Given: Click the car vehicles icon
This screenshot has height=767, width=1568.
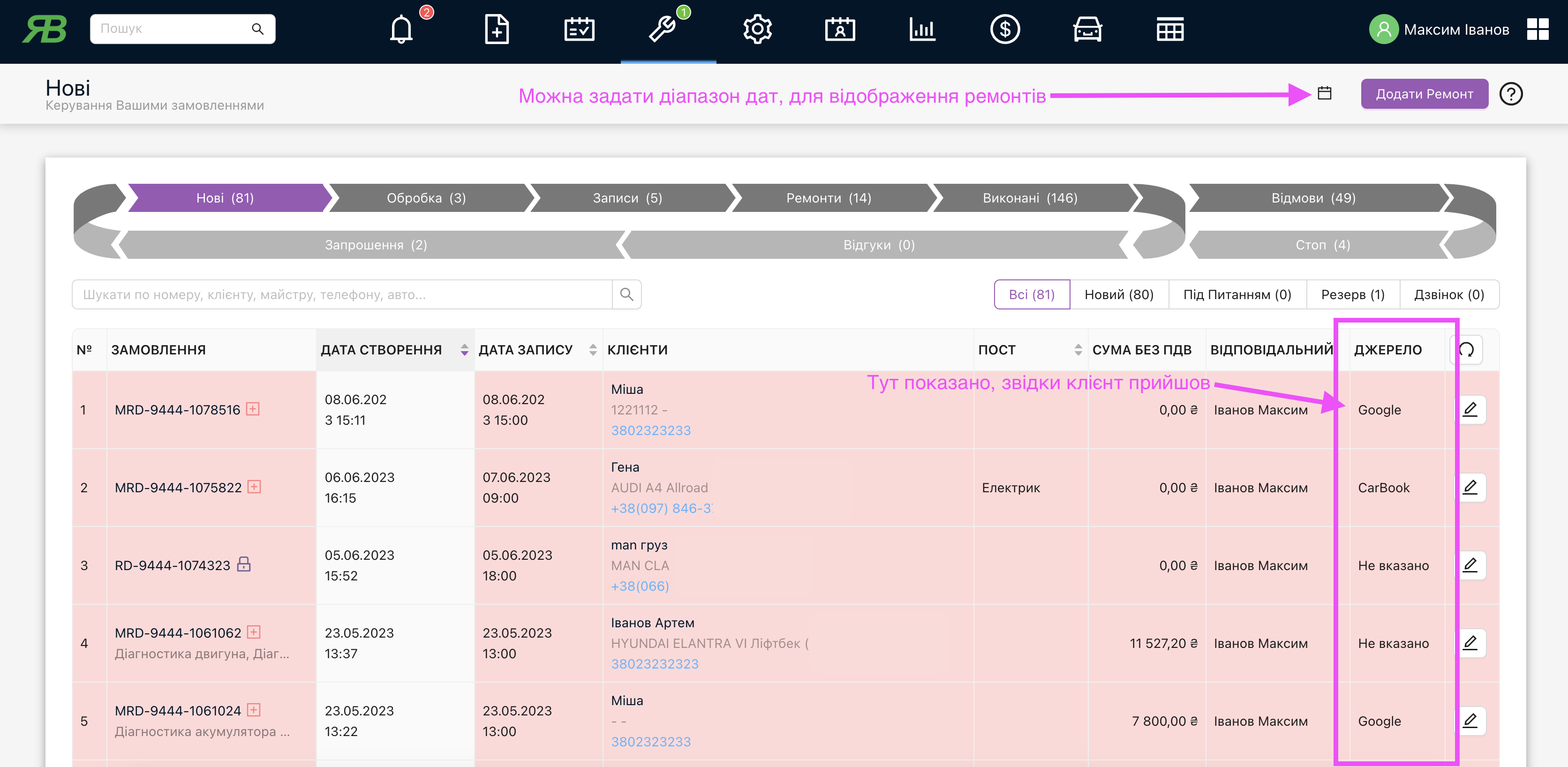Looking at the screenshot, I should coord(1087,29).
